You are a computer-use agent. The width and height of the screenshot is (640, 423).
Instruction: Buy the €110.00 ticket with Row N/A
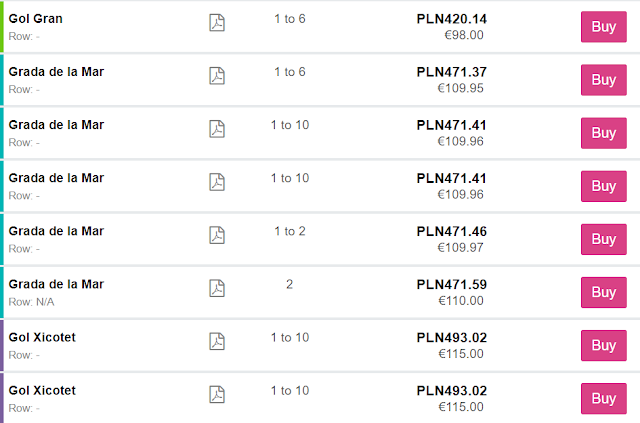click(603, 292)
